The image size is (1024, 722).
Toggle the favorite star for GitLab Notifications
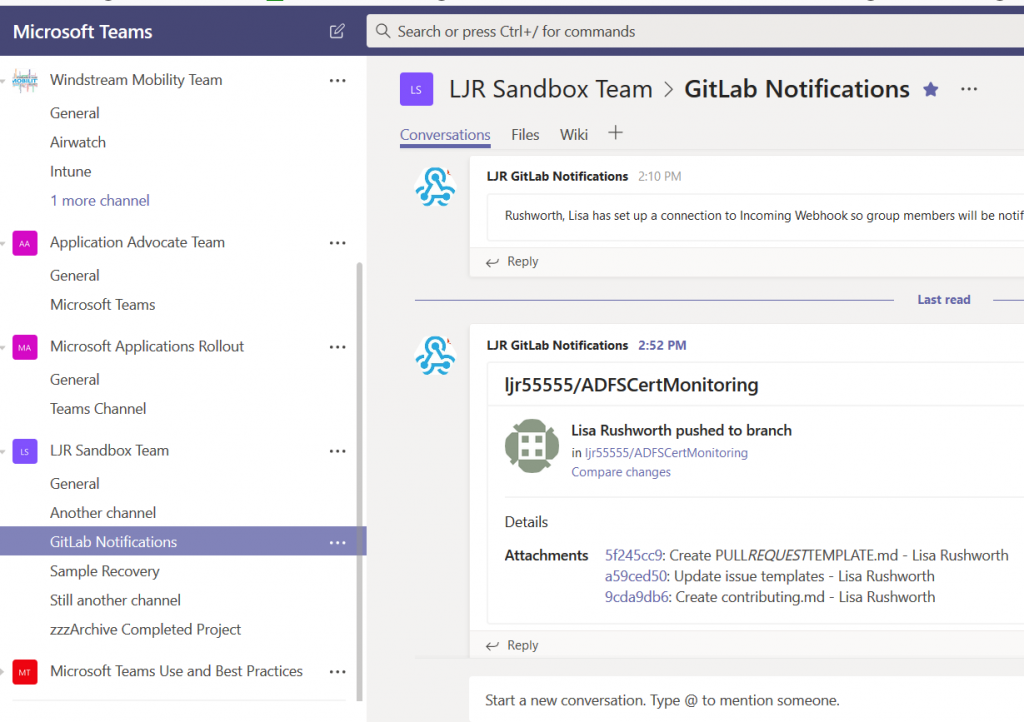930,89
